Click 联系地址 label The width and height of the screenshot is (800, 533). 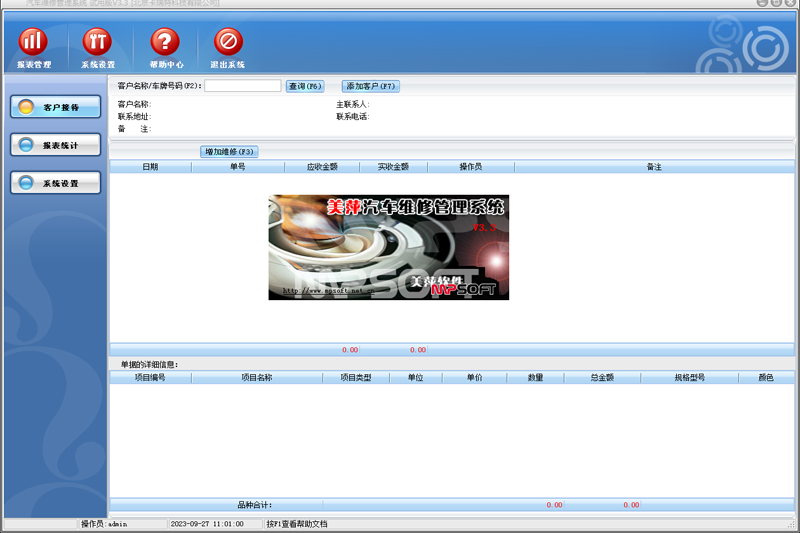(134, 116)
